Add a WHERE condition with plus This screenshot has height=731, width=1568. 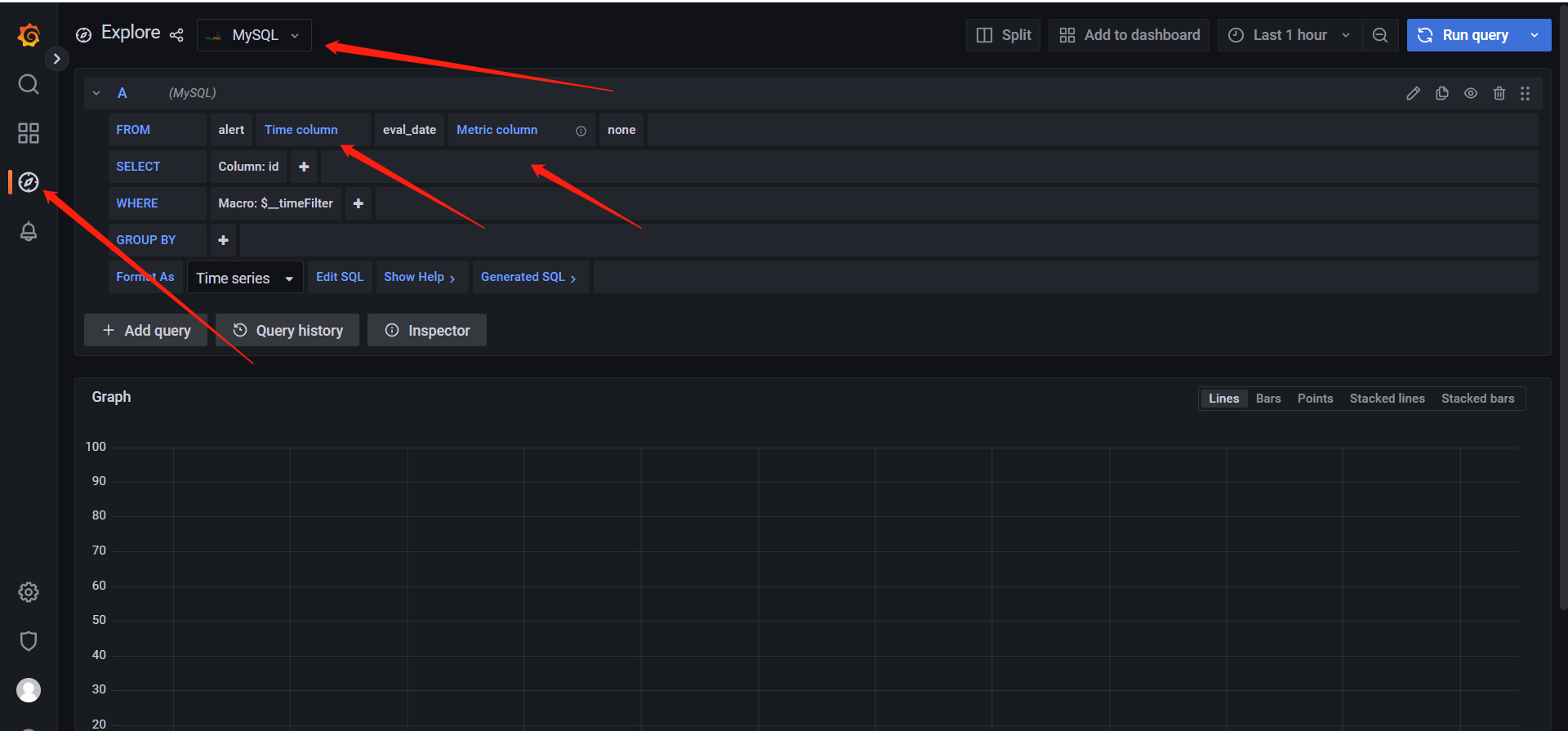click(358, 203)
